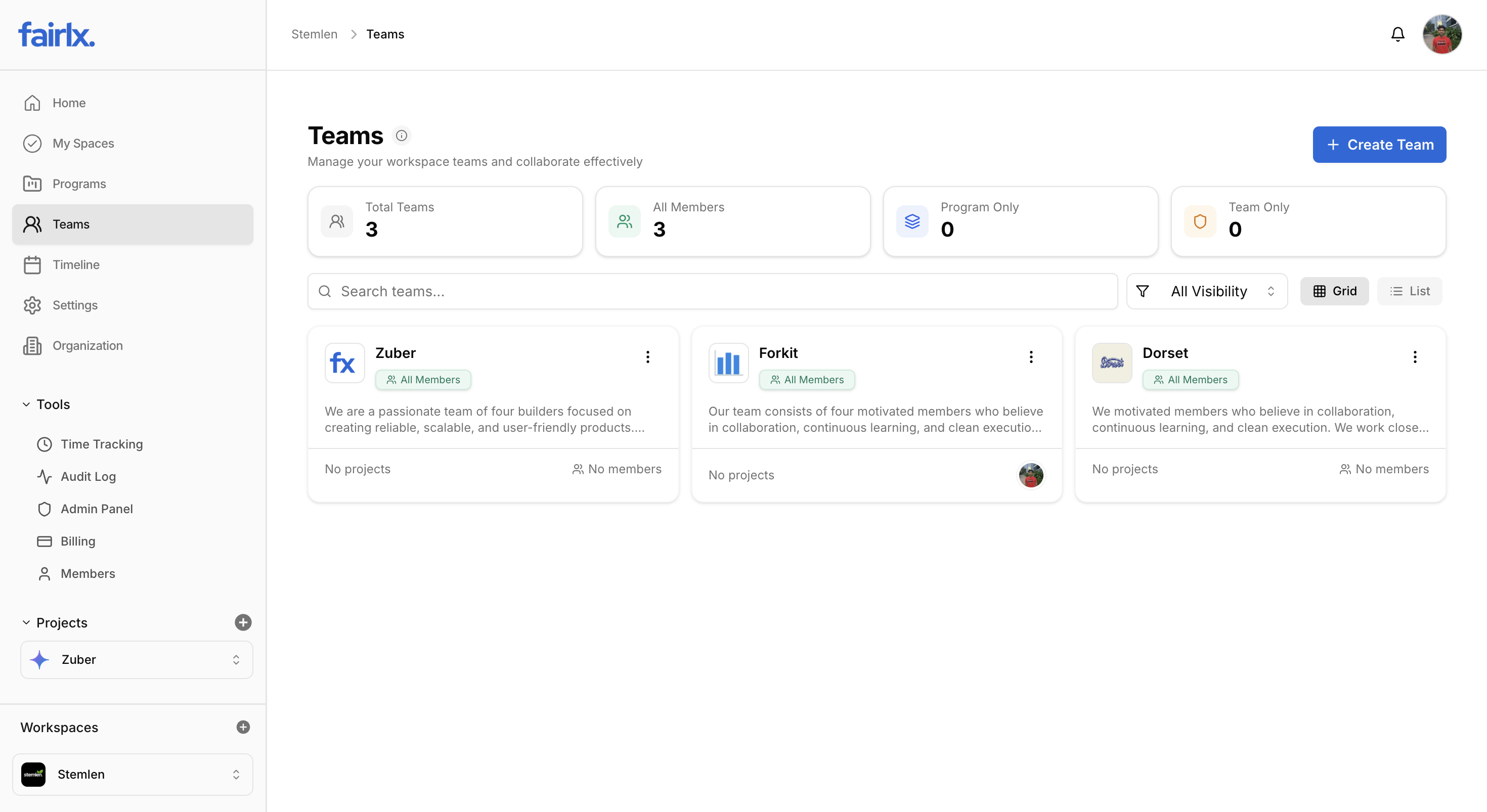The width and height of the screenshot is (1487, 812).
Task: Open the Admin Panel tool
Action: tap(97, 509)
